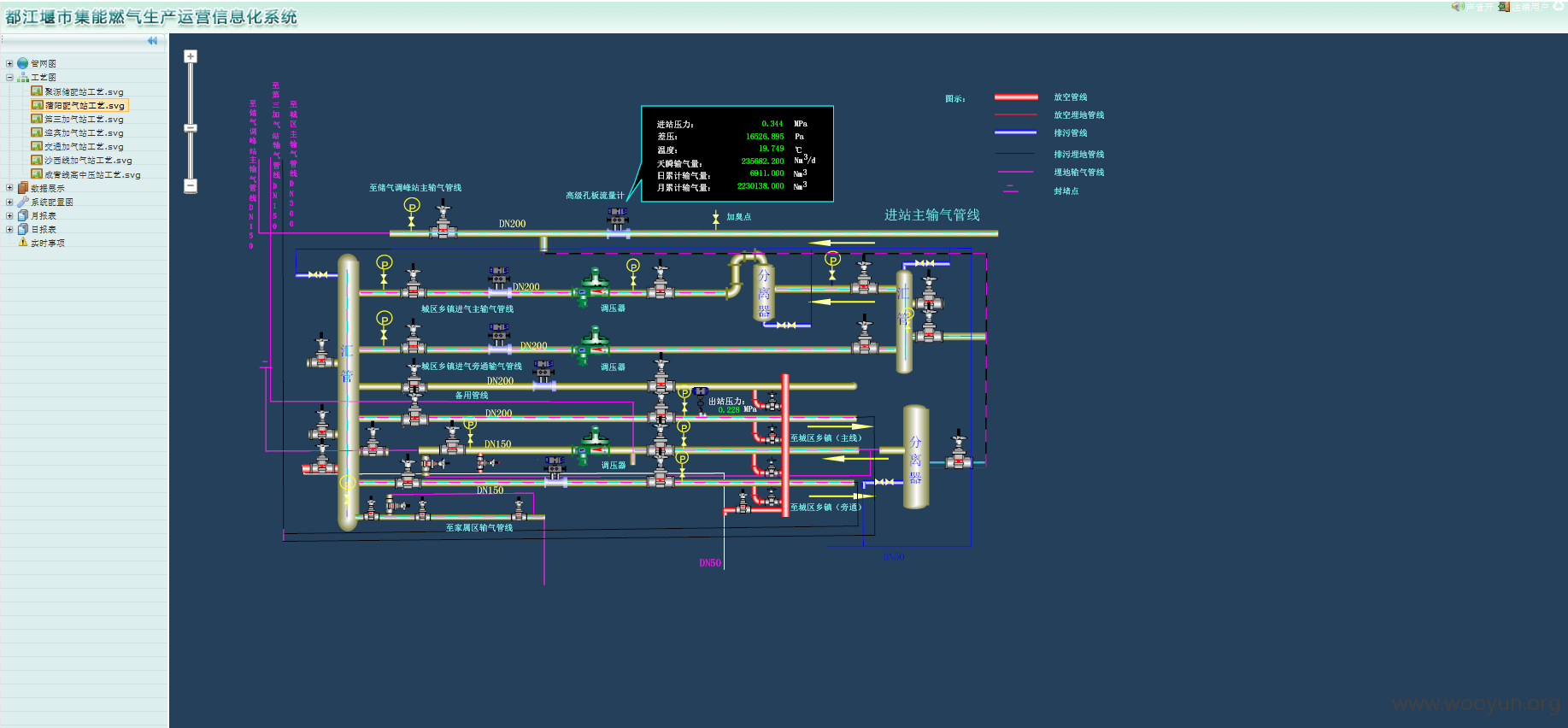Click the wrench icon beside 系统配置图
This screenshot has height=728, width=1568.
coord(23,202)
